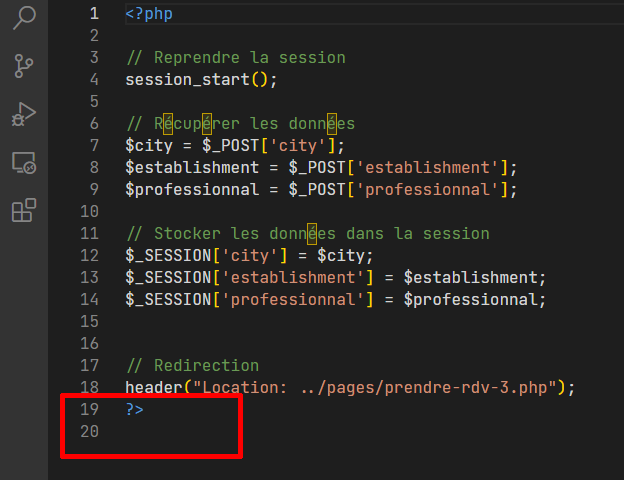The image size is (624, 480).
Task: Click the 'session_start();' call on line 4
Action: click(x=201, y=80)
